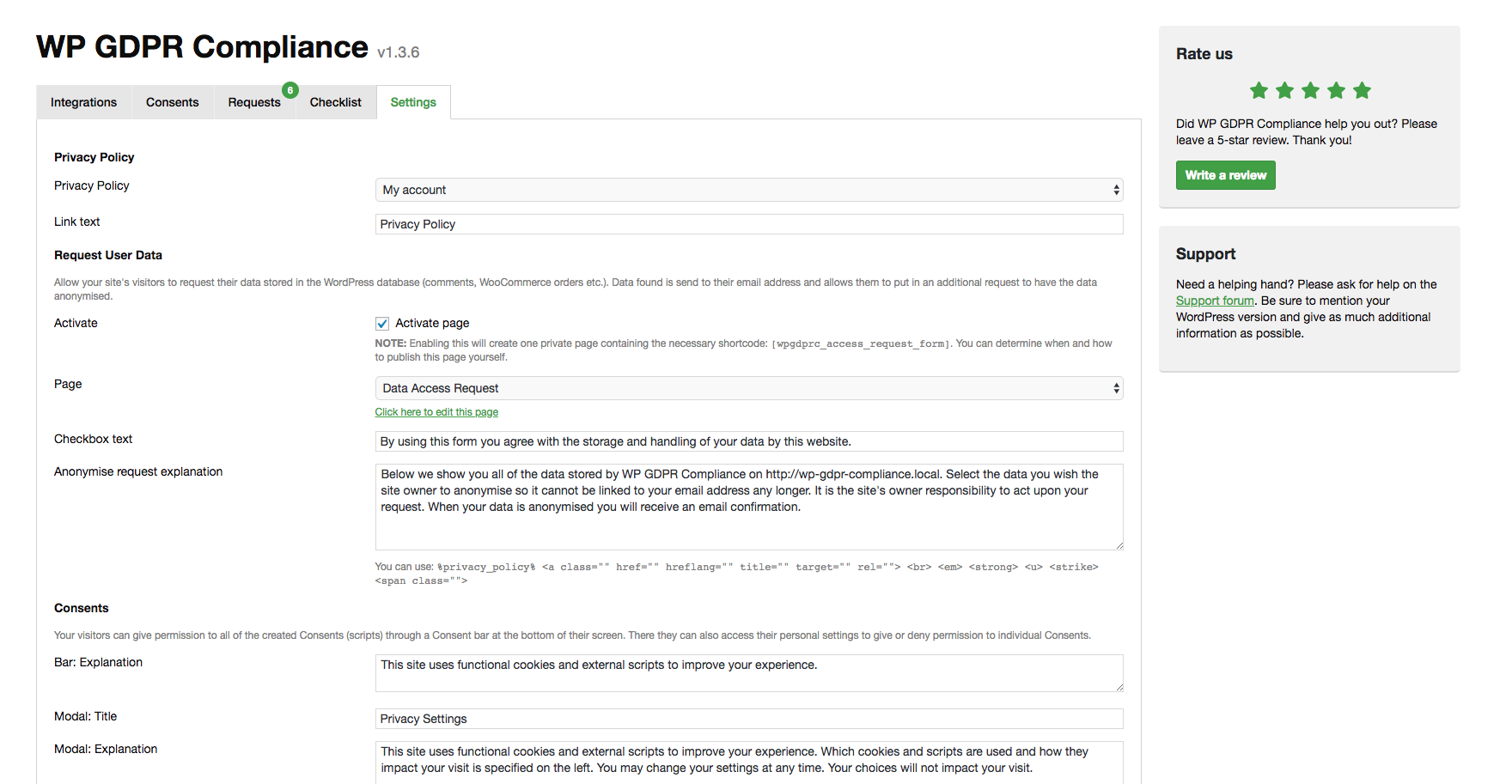Click the green Requests count badge
1512x784 pixels.
290,90
